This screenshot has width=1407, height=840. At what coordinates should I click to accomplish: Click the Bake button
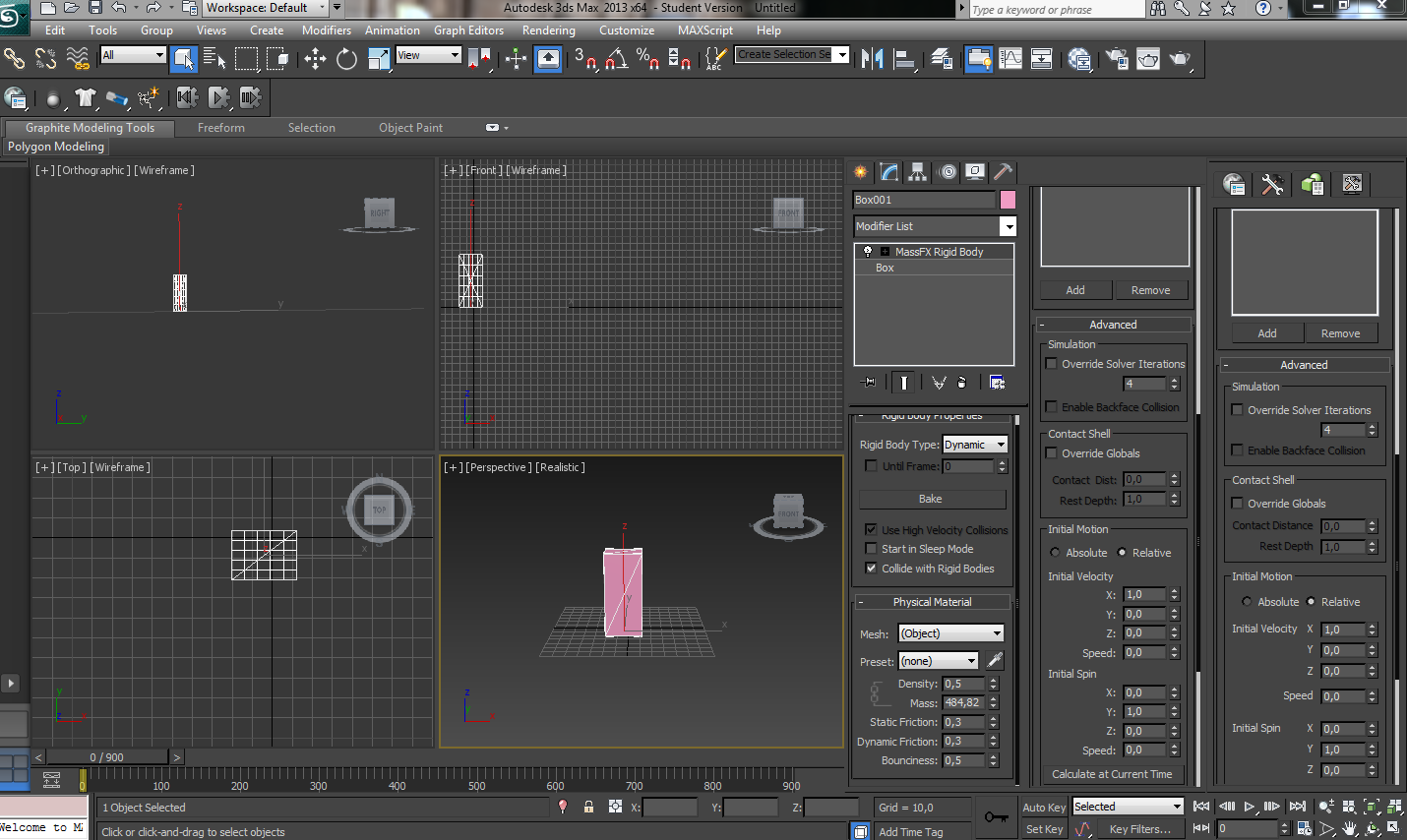pos(931,499)
